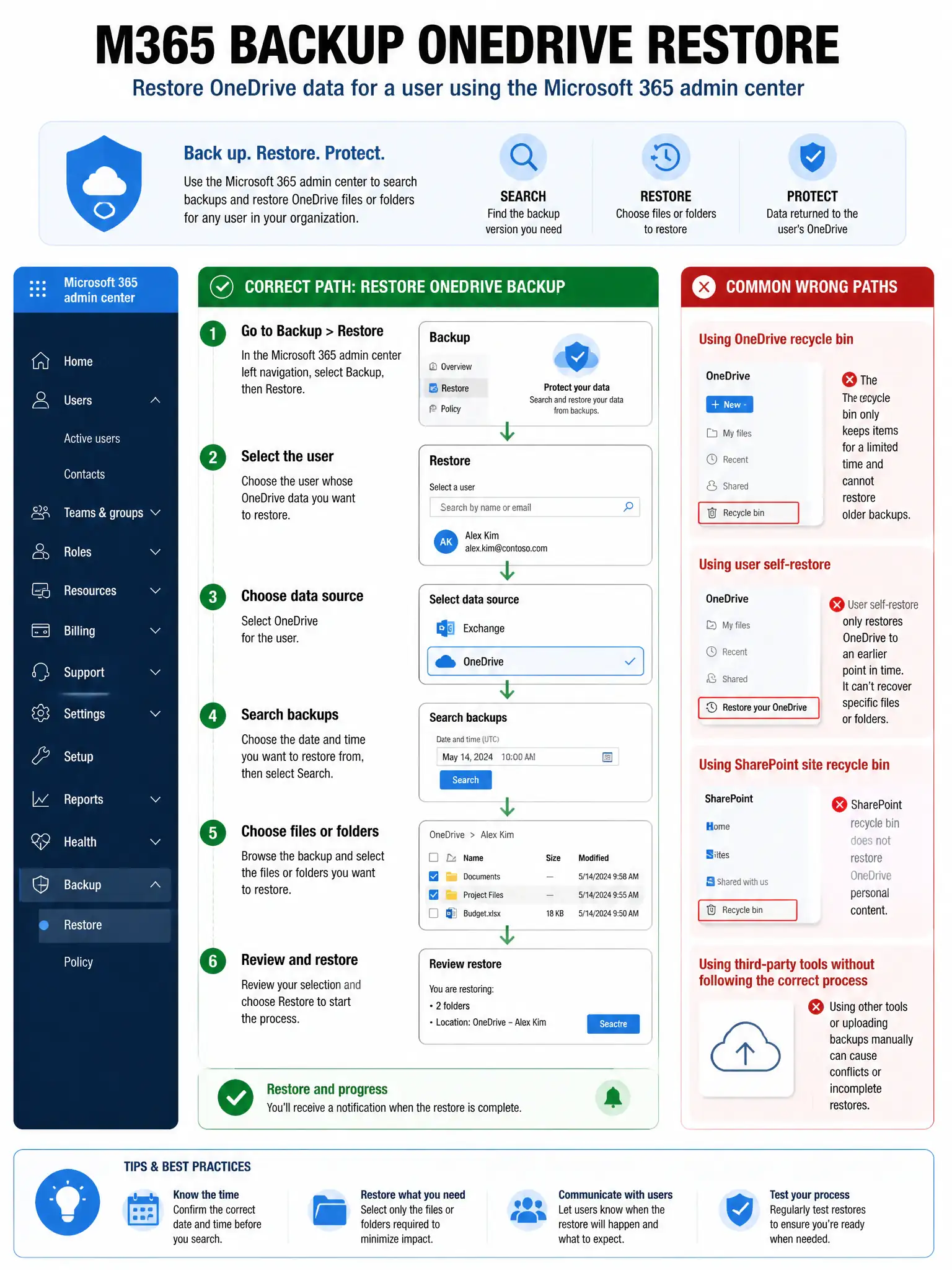This screenshot has height=1270, width=952.
Task: Click the Settings gear icon in sidebar
Action: pyautogui.click(x=40, y=713)
